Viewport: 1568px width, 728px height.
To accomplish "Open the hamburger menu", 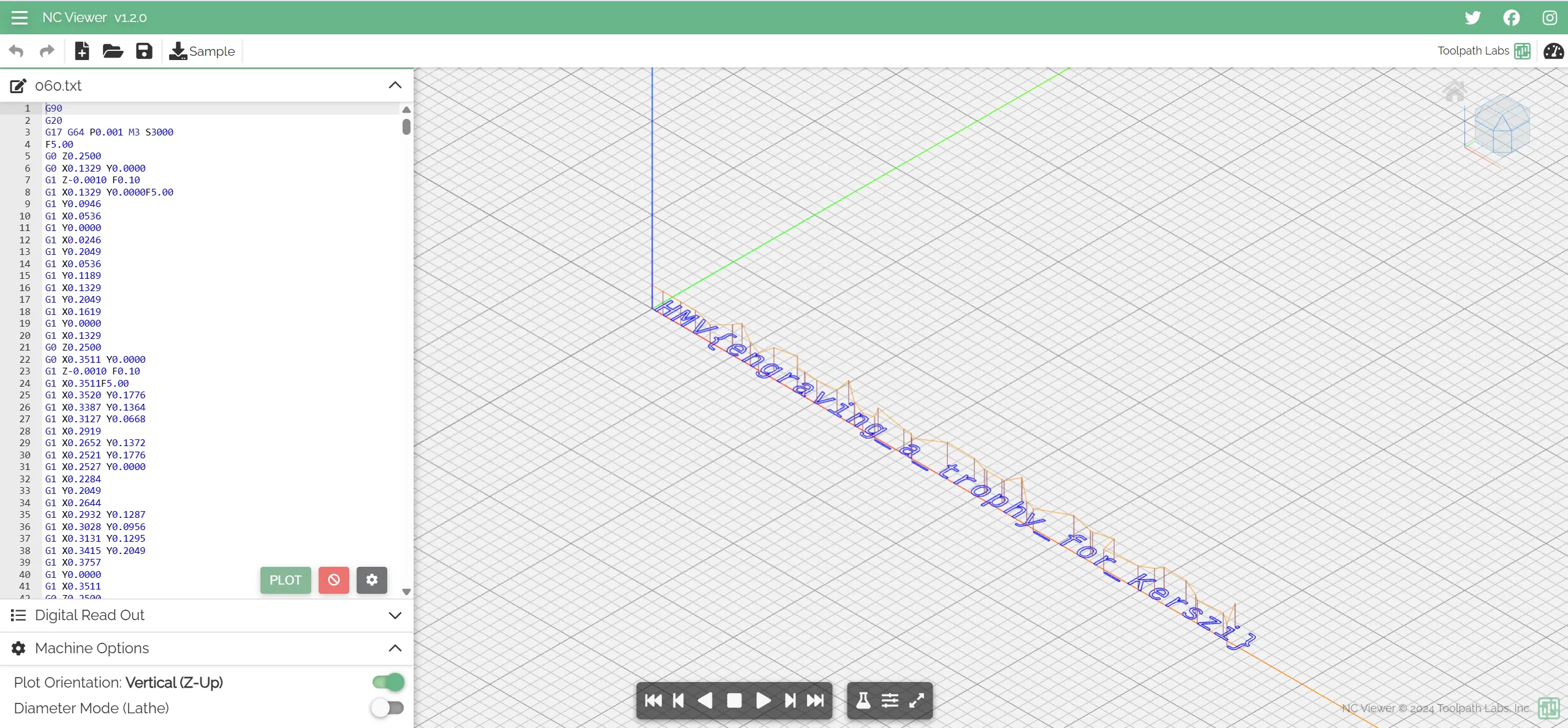I will click(x=20, y=18).
